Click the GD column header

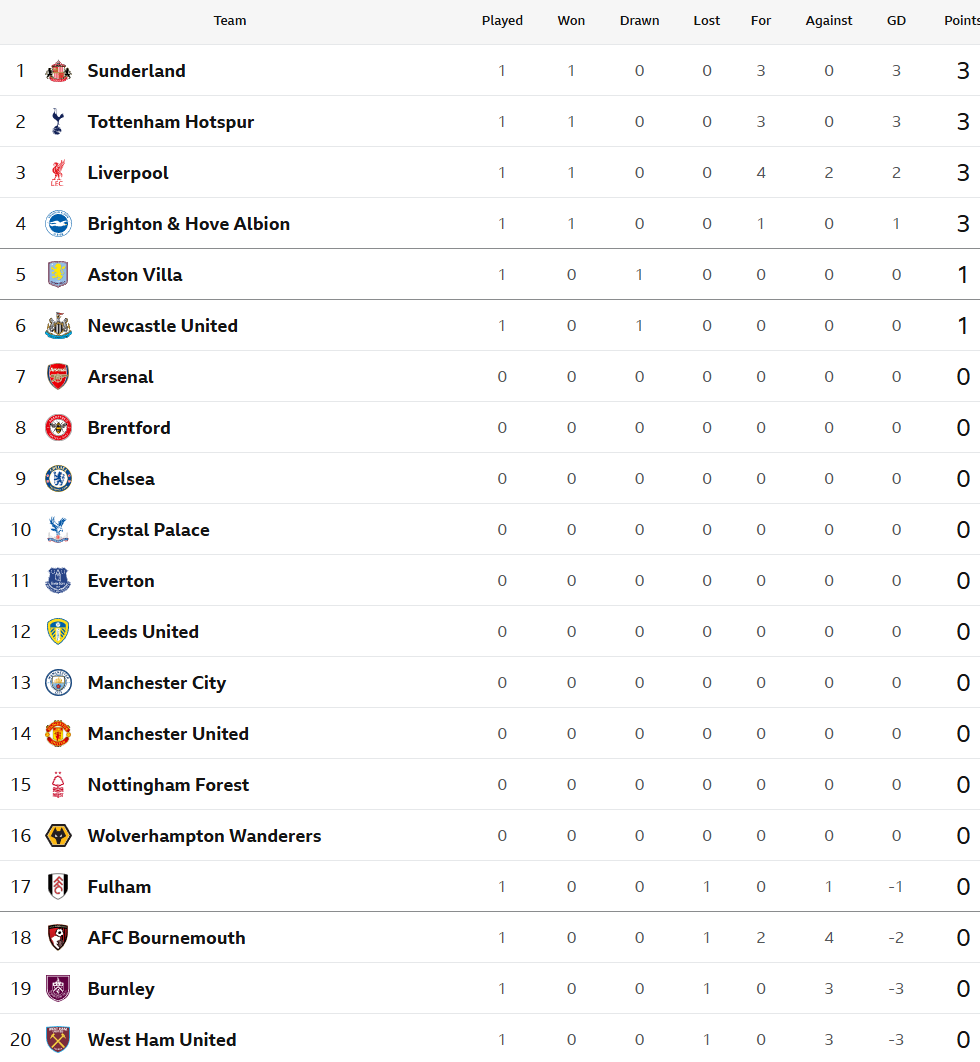(896, 21)
